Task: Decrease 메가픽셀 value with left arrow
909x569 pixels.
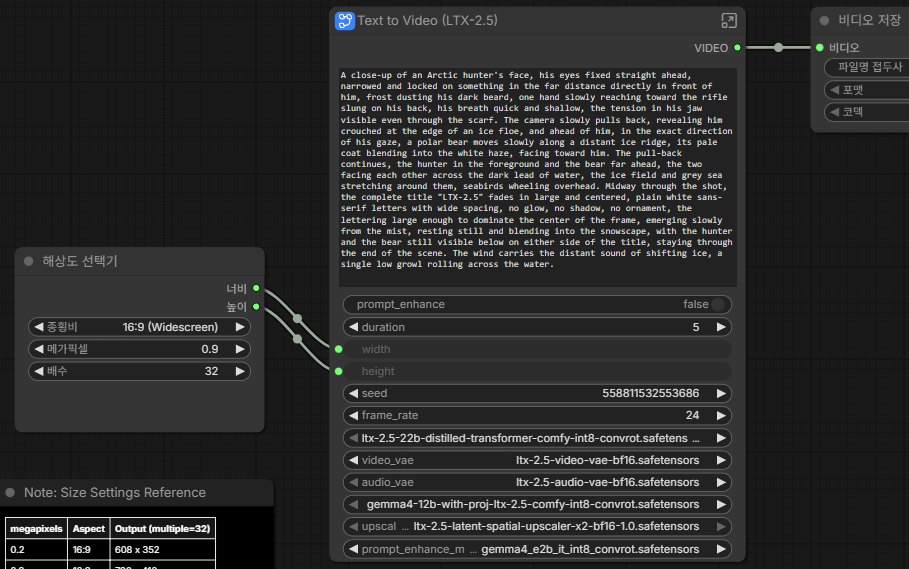Action: (38, 349)
